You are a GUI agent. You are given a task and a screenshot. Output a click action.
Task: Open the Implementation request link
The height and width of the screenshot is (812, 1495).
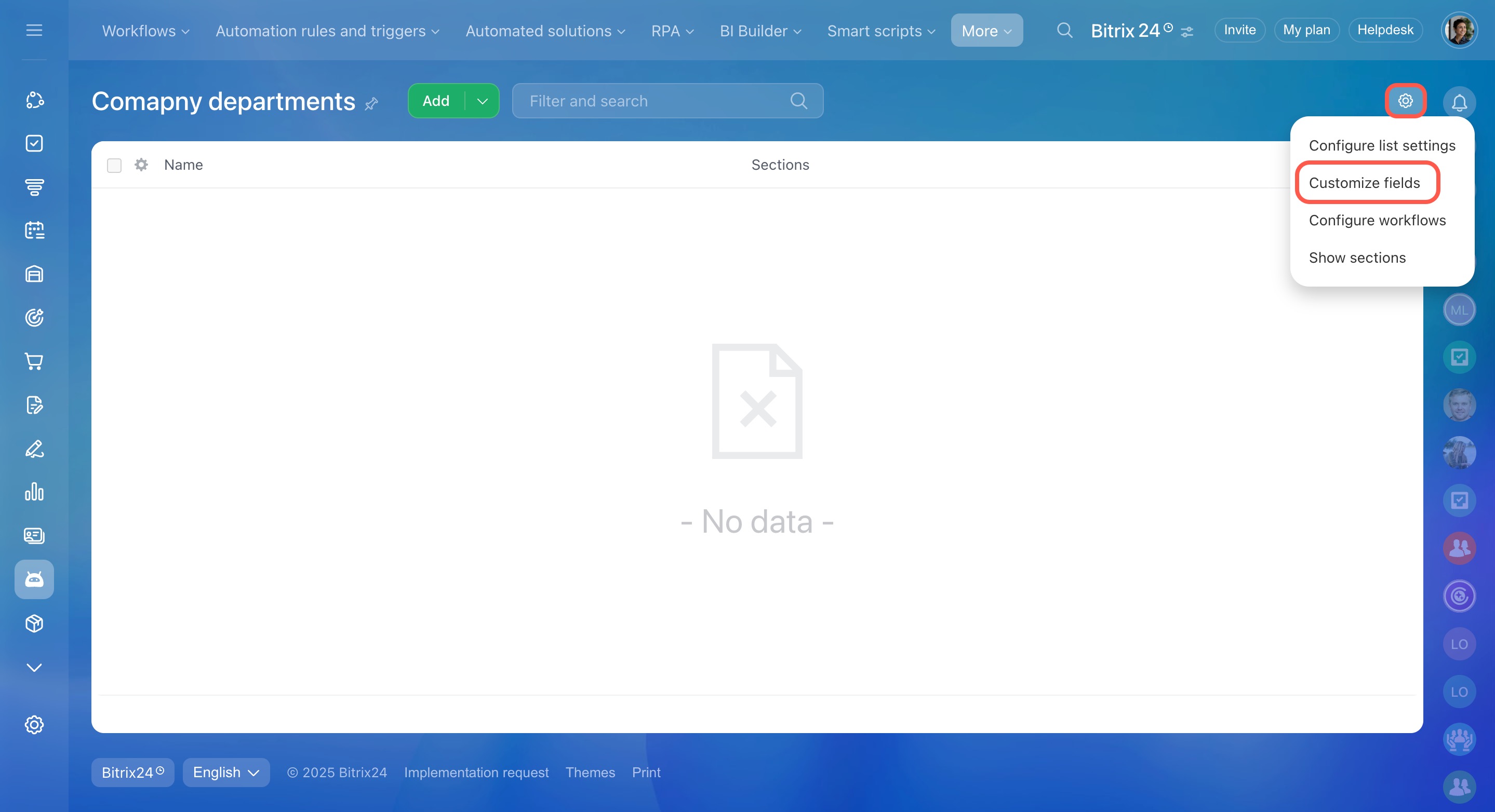(476, 773)
